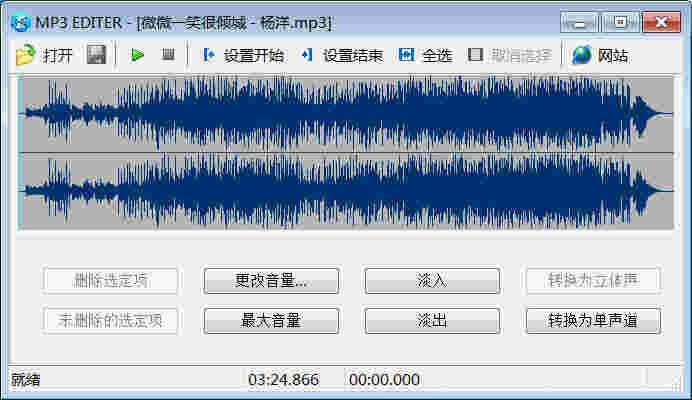Click disabled 删除选定项 button
The width and height of the screenshot is (692, 400).
110,280
